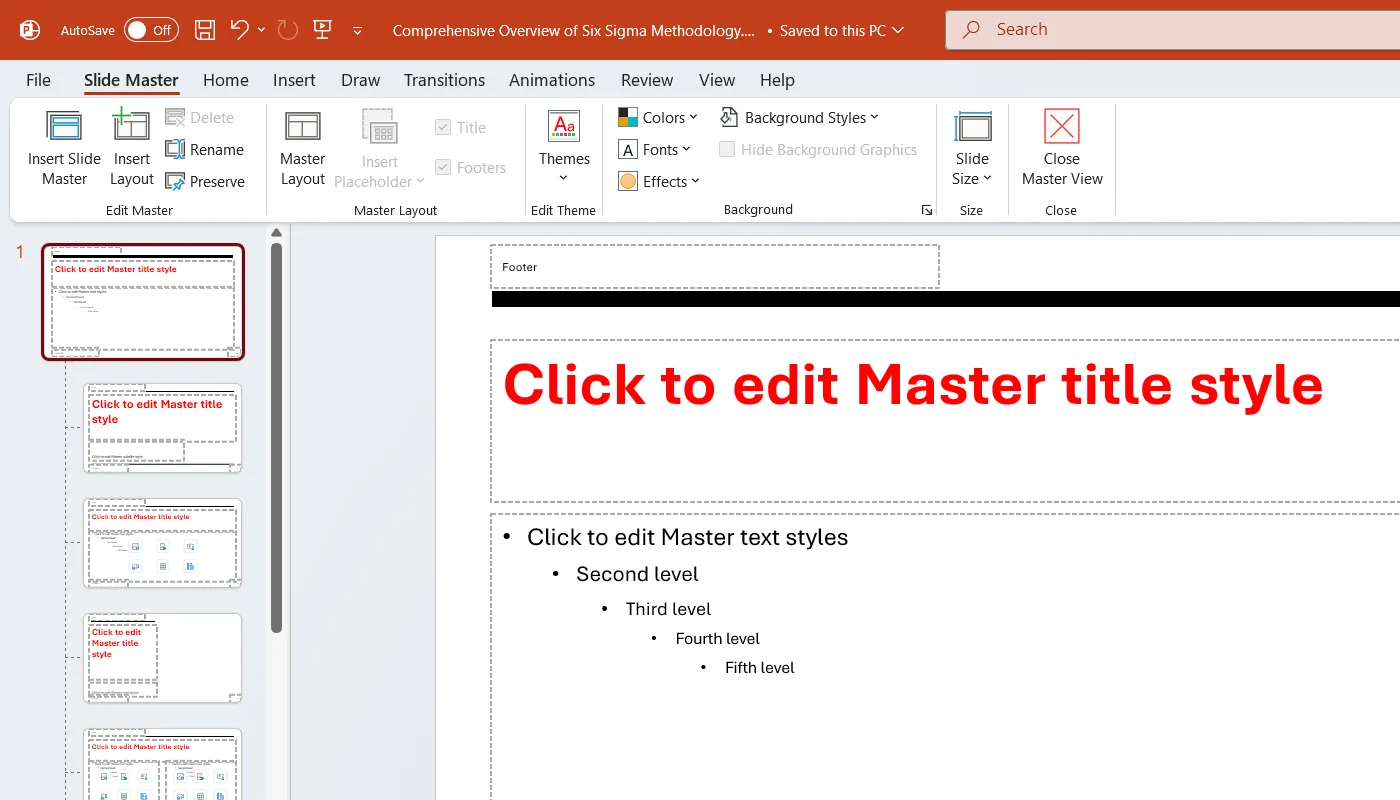The height and width of the screenshot is (800, 1400).
Task: Open the Fonts dropdown
Action: coord(656,149)
